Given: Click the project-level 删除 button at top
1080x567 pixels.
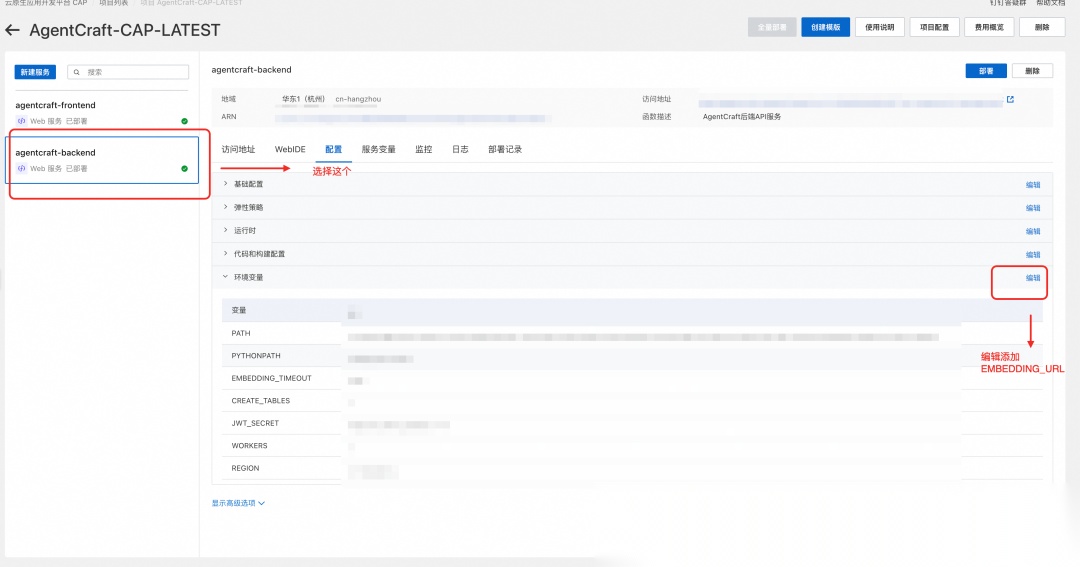Looking at the screenshot, I should click(1042, 28).
